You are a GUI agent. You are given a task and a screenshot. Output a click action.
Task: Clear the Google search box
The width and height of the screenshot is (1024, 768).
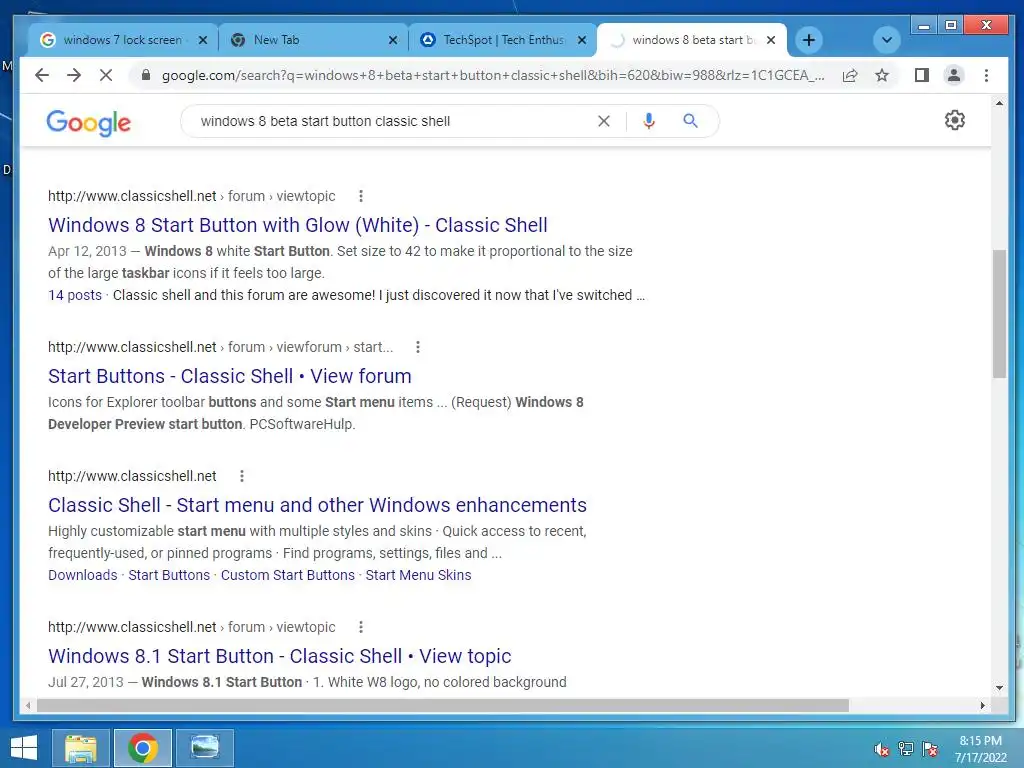click(x=604, y=121)
